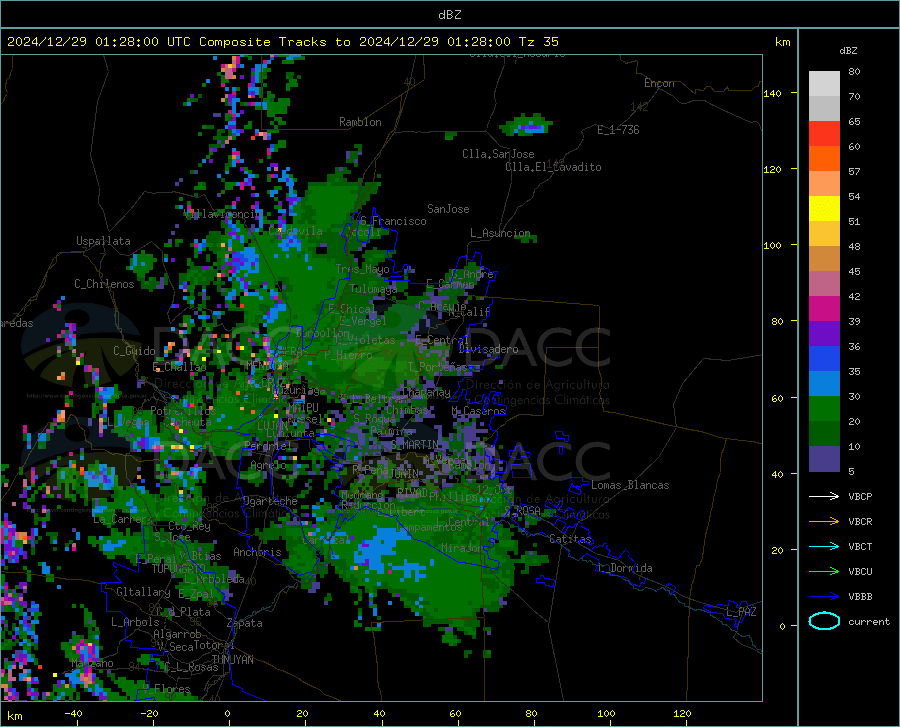The width and height of the screenshot is (900, 727).
Task: Click the M_Caseros place label
Action: 478,411
